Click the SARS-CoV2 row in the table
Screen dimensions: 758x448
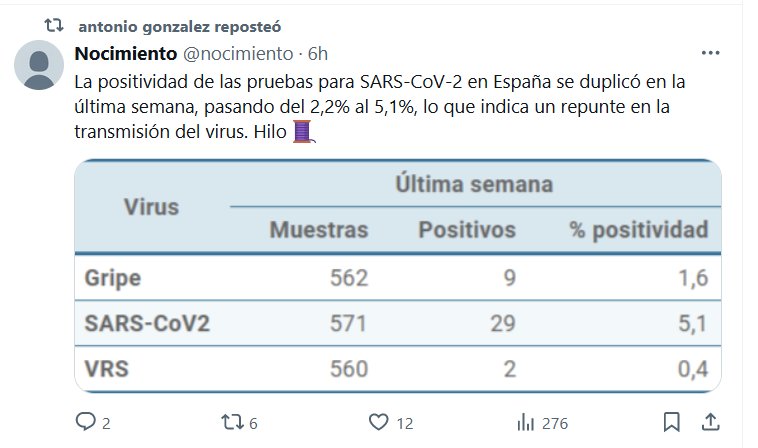pyautogui.click(x=398, y=323)
